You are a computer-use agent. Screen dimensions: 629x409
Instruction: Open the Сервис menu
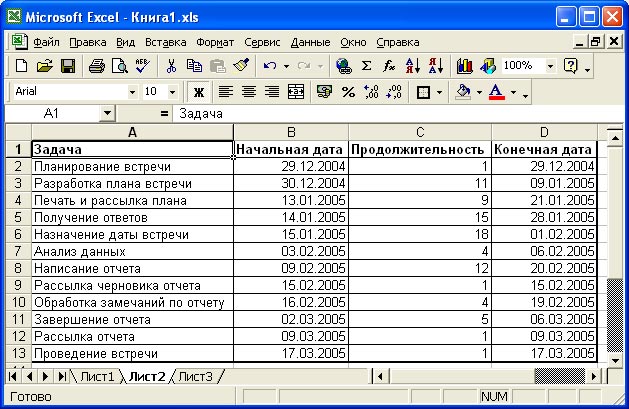(262, 42)
